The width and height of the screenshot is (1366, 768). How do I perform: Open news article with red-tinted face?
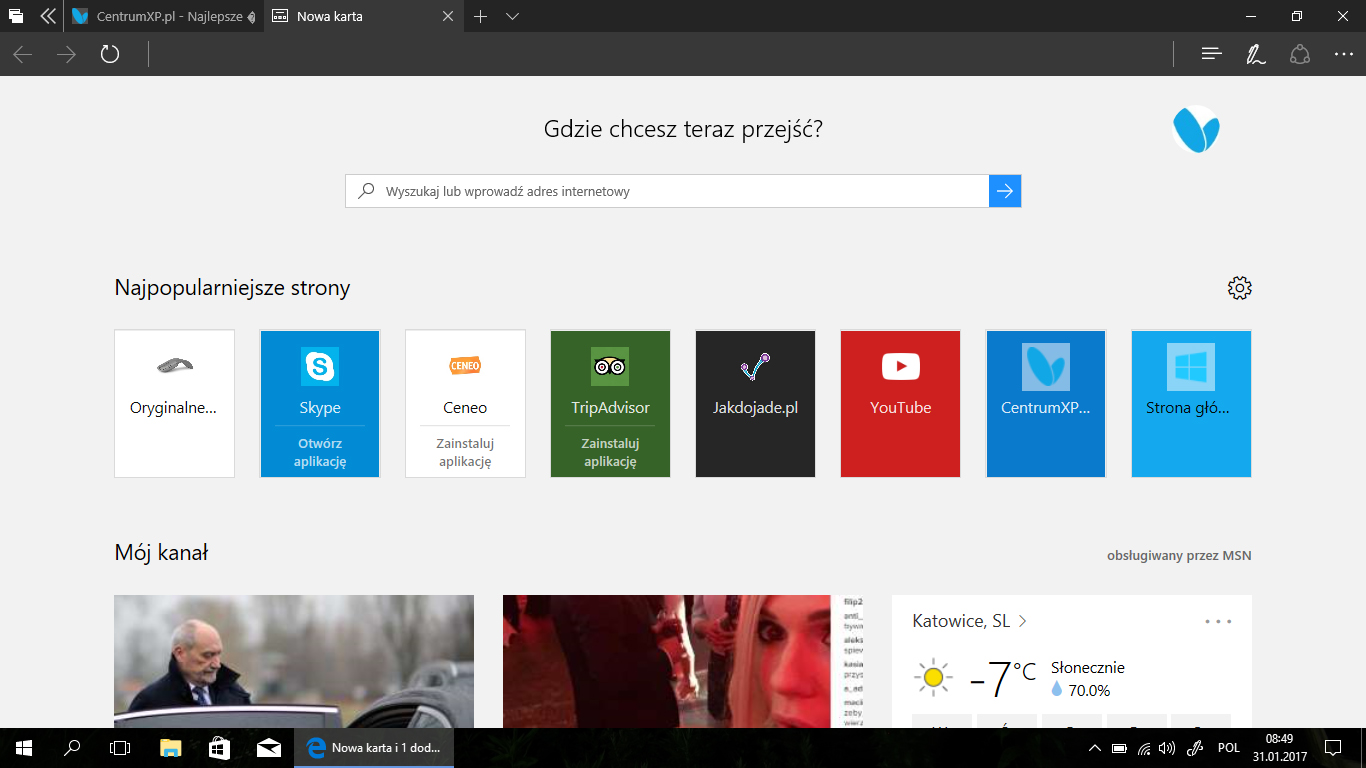[x=683, y=661]
